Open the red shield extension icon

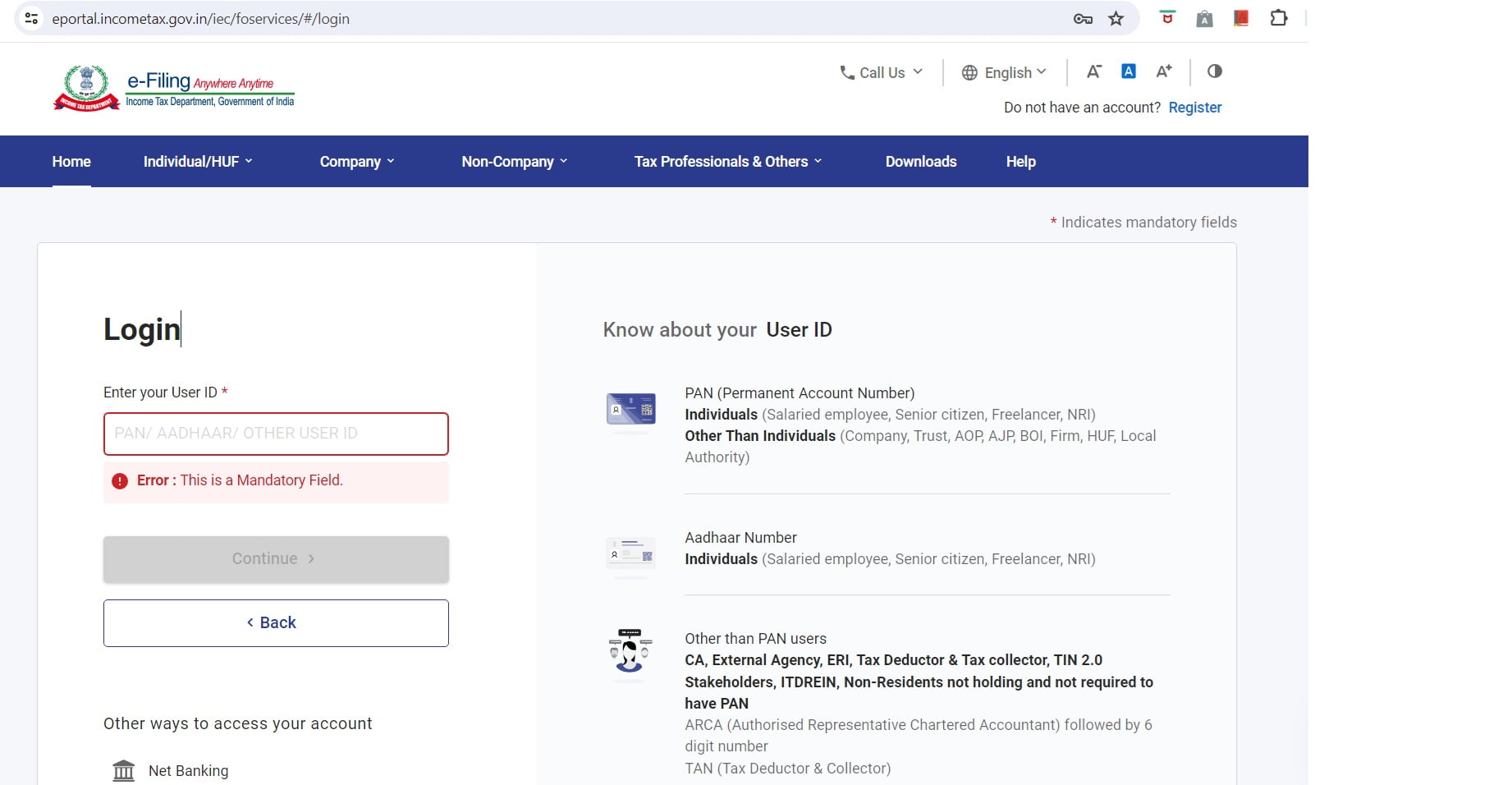(x=1167, y=18)
